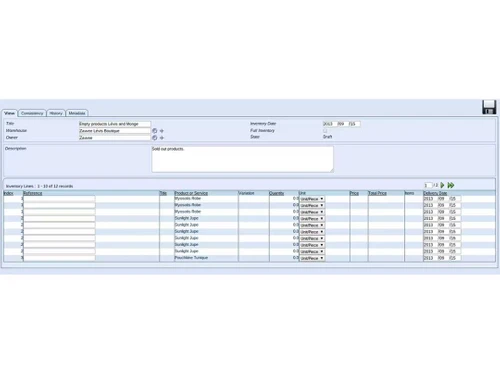Focus the Warehouse input field
The height and width of the screenshot is (375, 500).
coord(115,131)
